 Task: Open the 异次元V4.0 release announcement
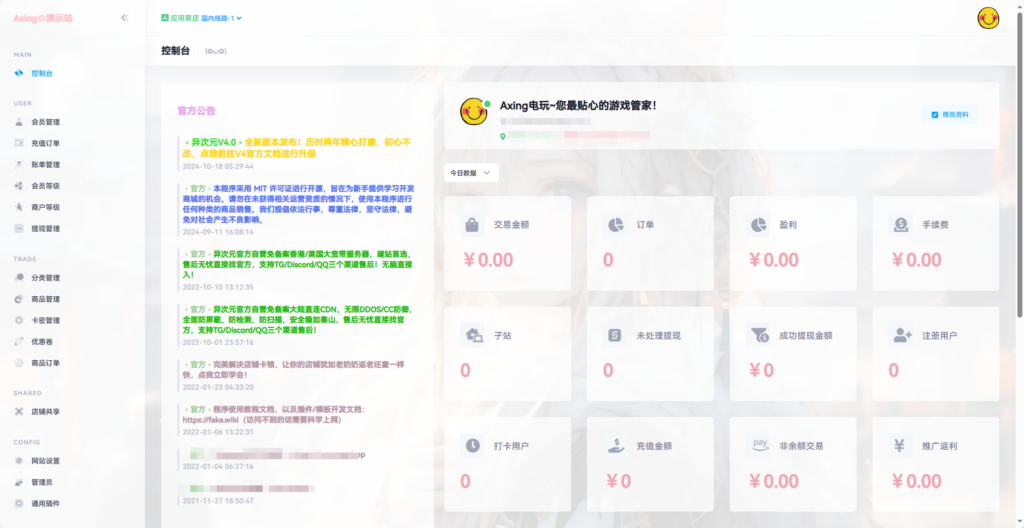[297, 148]
